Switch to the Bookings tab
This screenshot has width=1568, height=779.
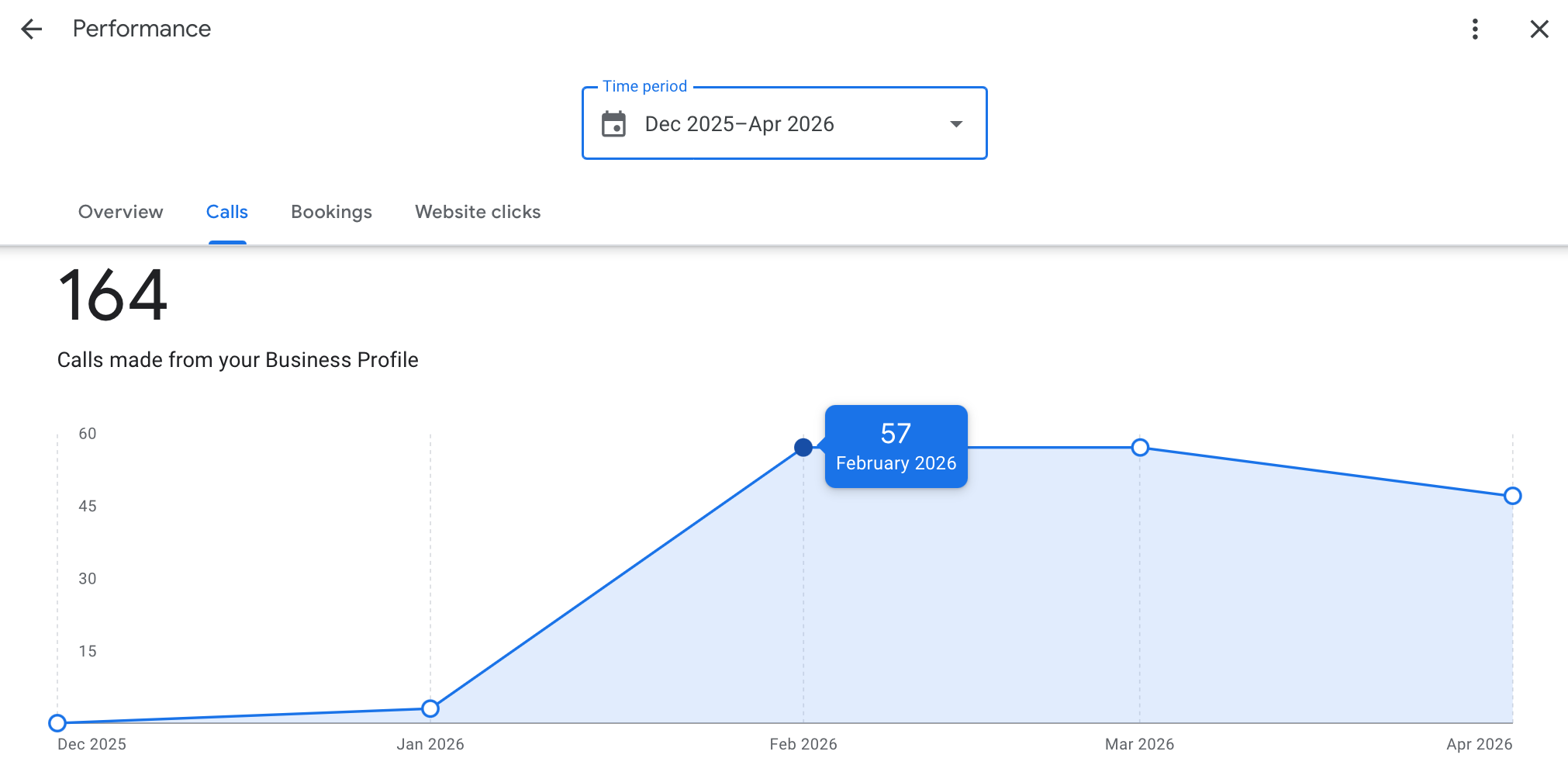click(332, 212)
